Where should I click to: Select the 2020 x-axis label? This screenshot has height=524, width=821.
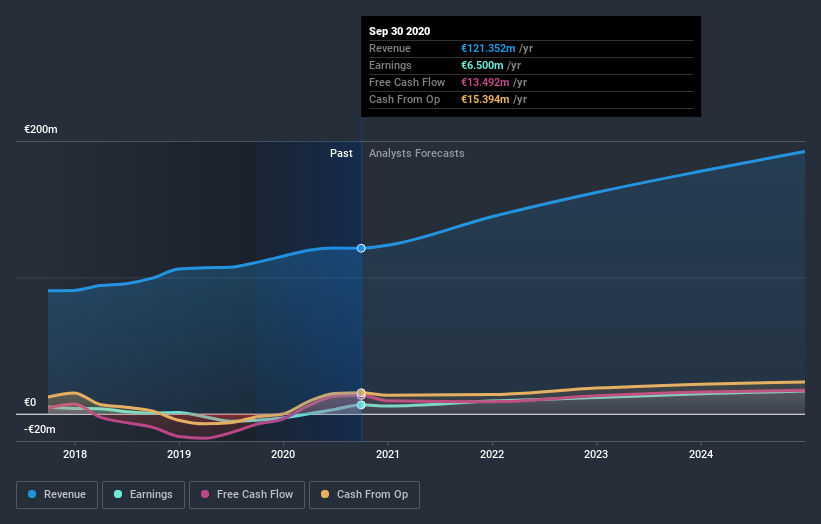tap(283, 454)
